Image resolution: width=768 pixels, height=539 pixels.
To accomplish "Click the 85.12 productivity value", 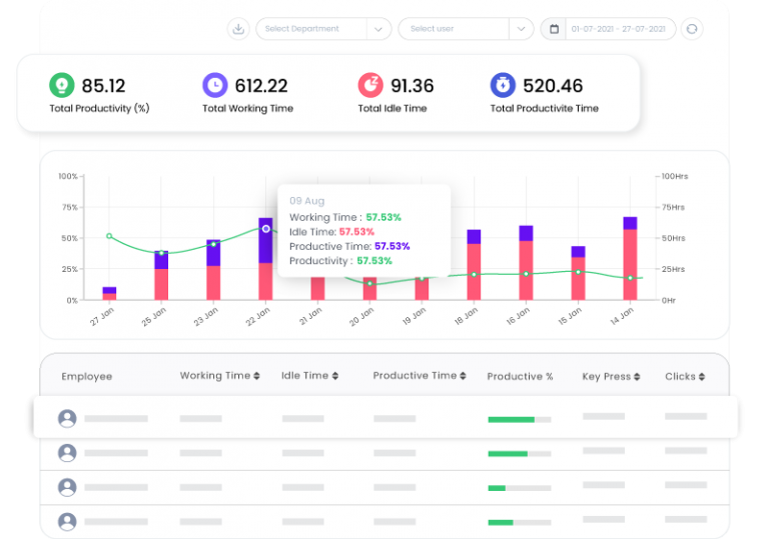I will pos(103,86).
